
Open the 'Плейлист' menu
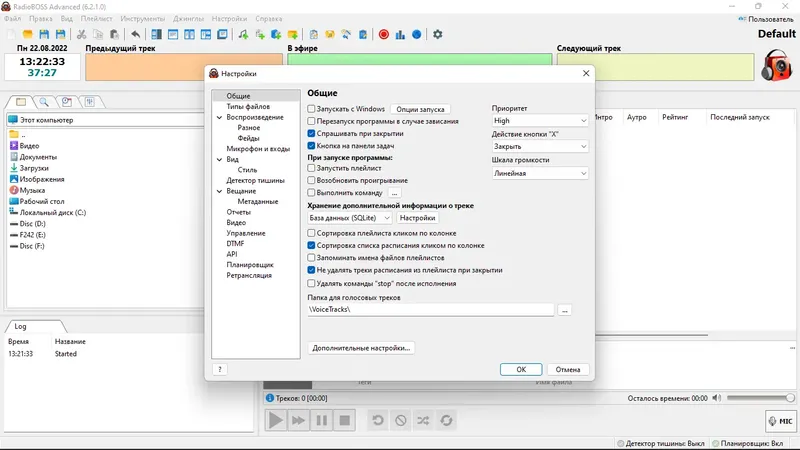96,19
